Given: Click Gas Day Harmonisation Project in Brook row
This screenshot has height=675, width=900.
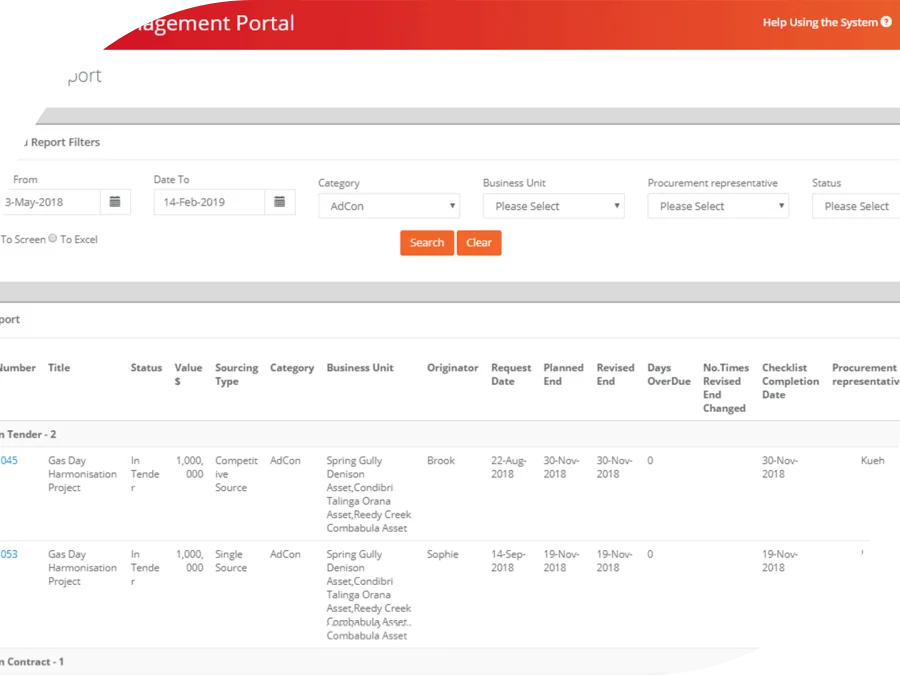Looking at the screenshot, I should point(82,474).
